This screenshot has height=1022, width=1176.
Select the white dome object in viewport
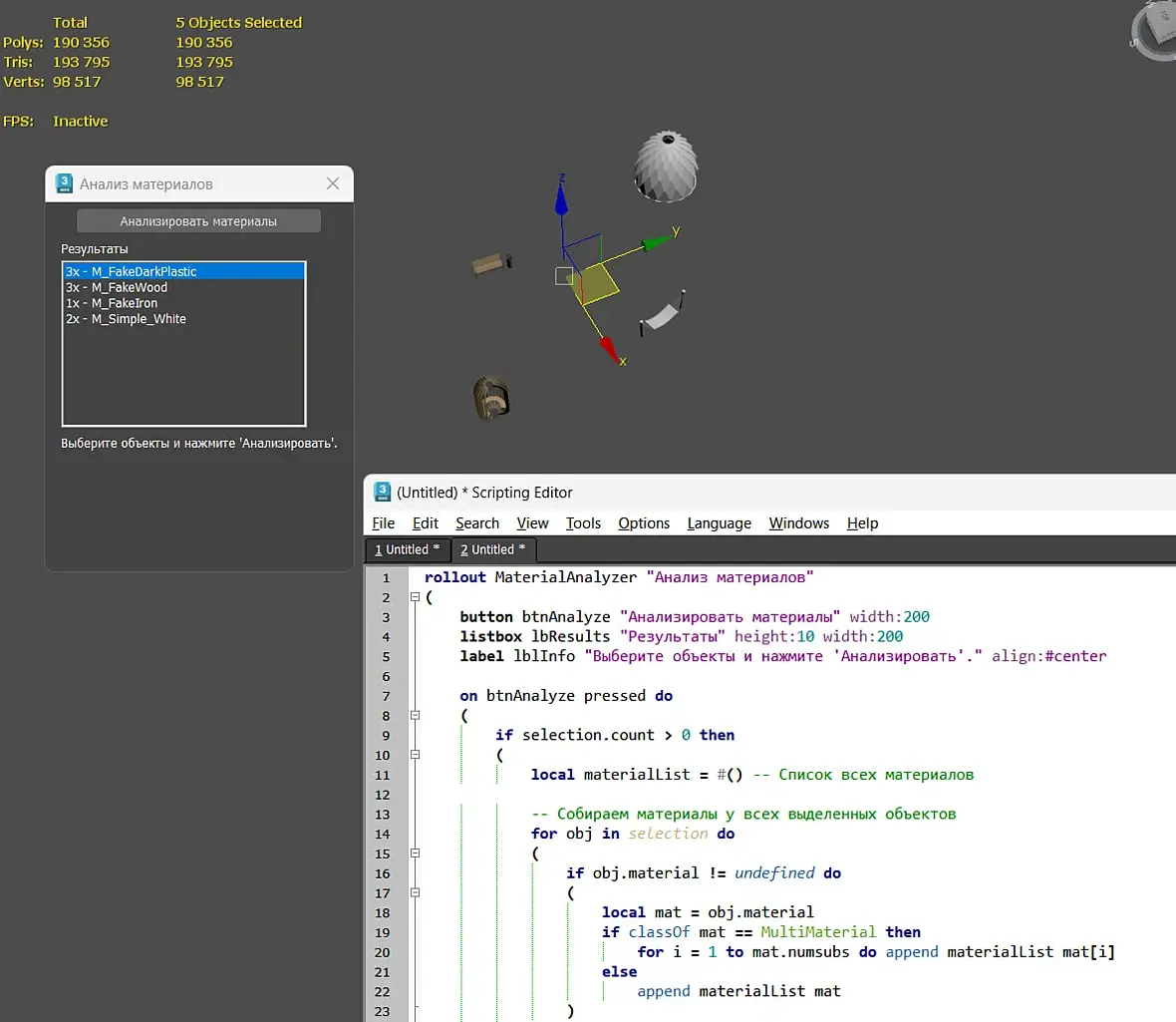(666, 167)
